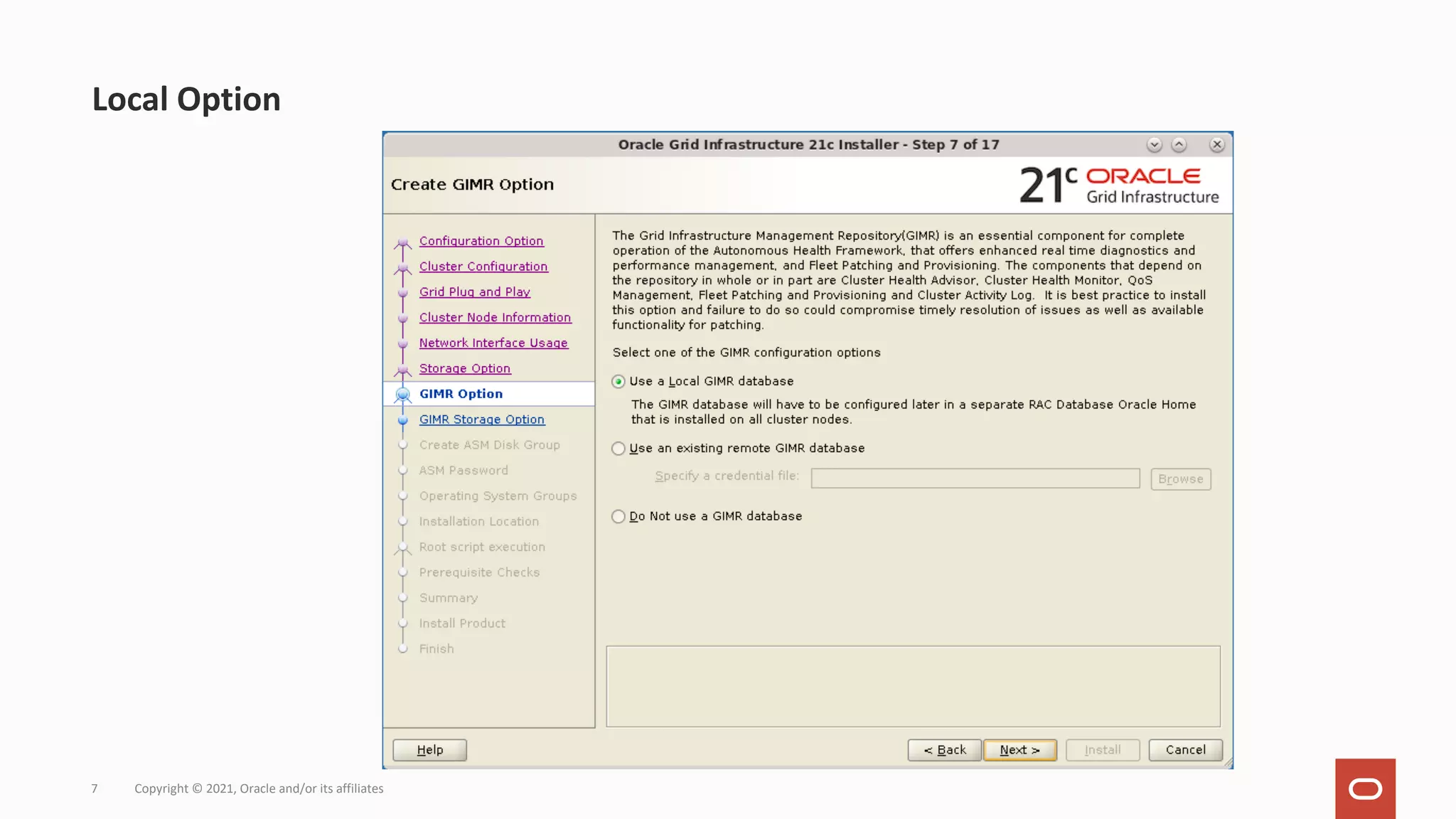This screenshot has height=819, width=1456.
Task: Go to Cluster Node Information step
Action: pyautogui.click(x=495, y=318)
